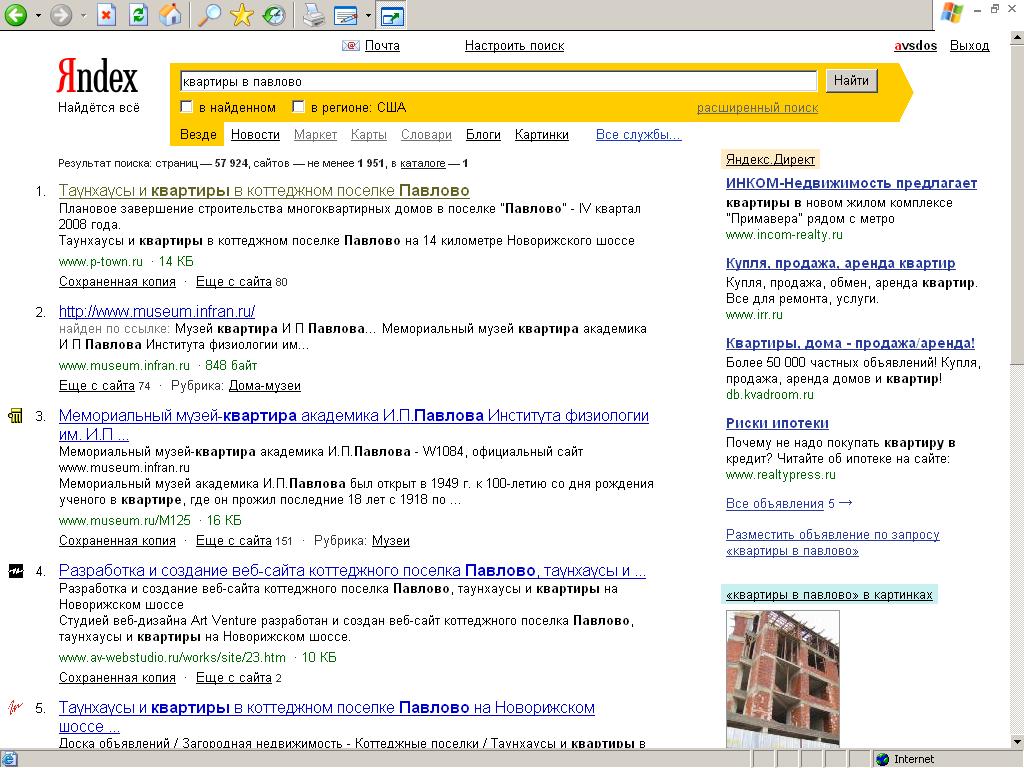Viewport: 1024px width, 768px height.
Task: Open 'Настроить поиск' link
Action: pos(515,46)
